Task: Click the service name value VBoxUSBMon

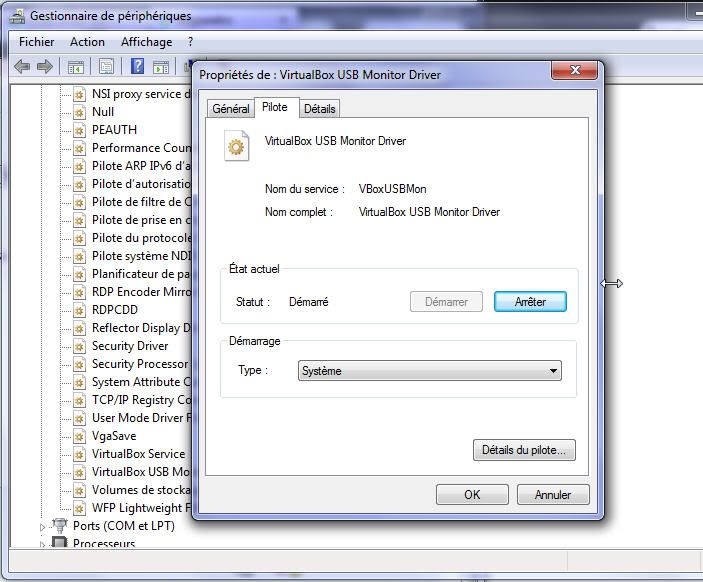Action: click(392, 189)
